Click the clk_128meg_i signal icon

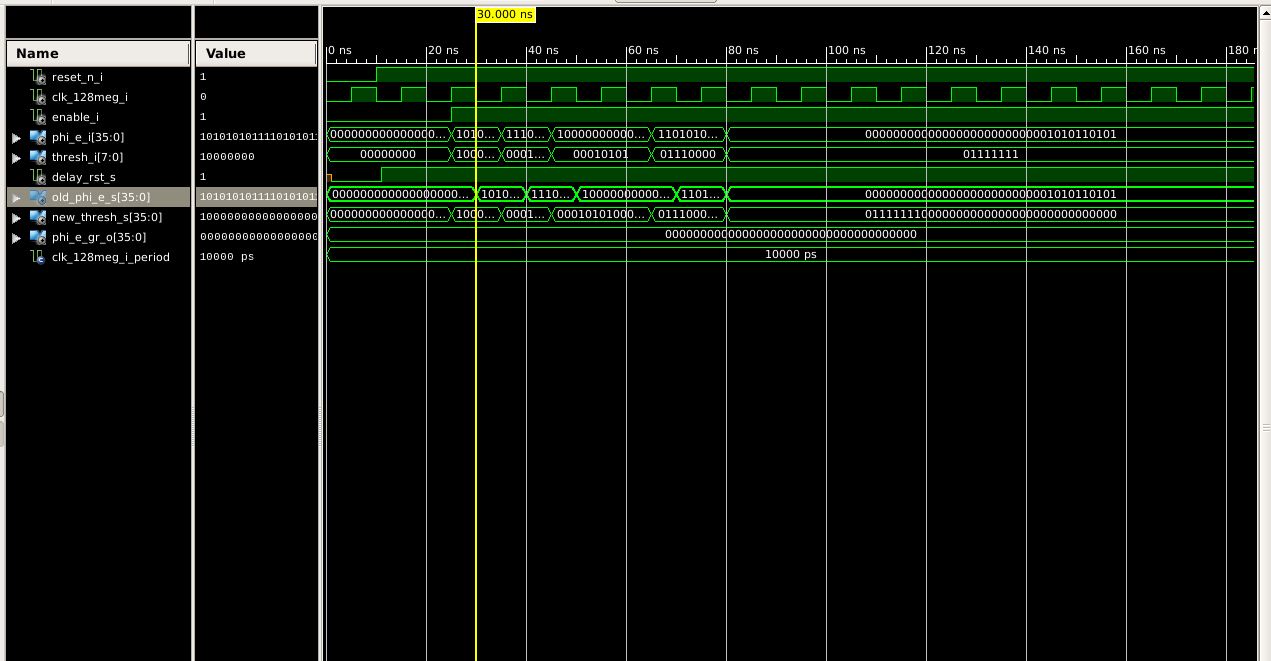pyautogui.click(x=38, y=97)
